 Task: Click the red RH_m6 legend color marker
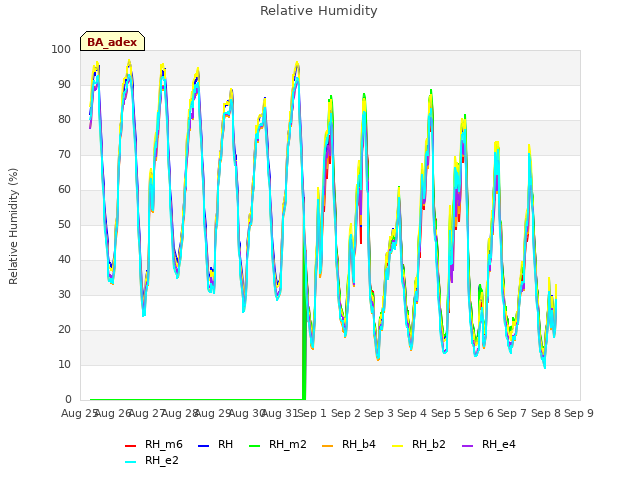(130, 446)
